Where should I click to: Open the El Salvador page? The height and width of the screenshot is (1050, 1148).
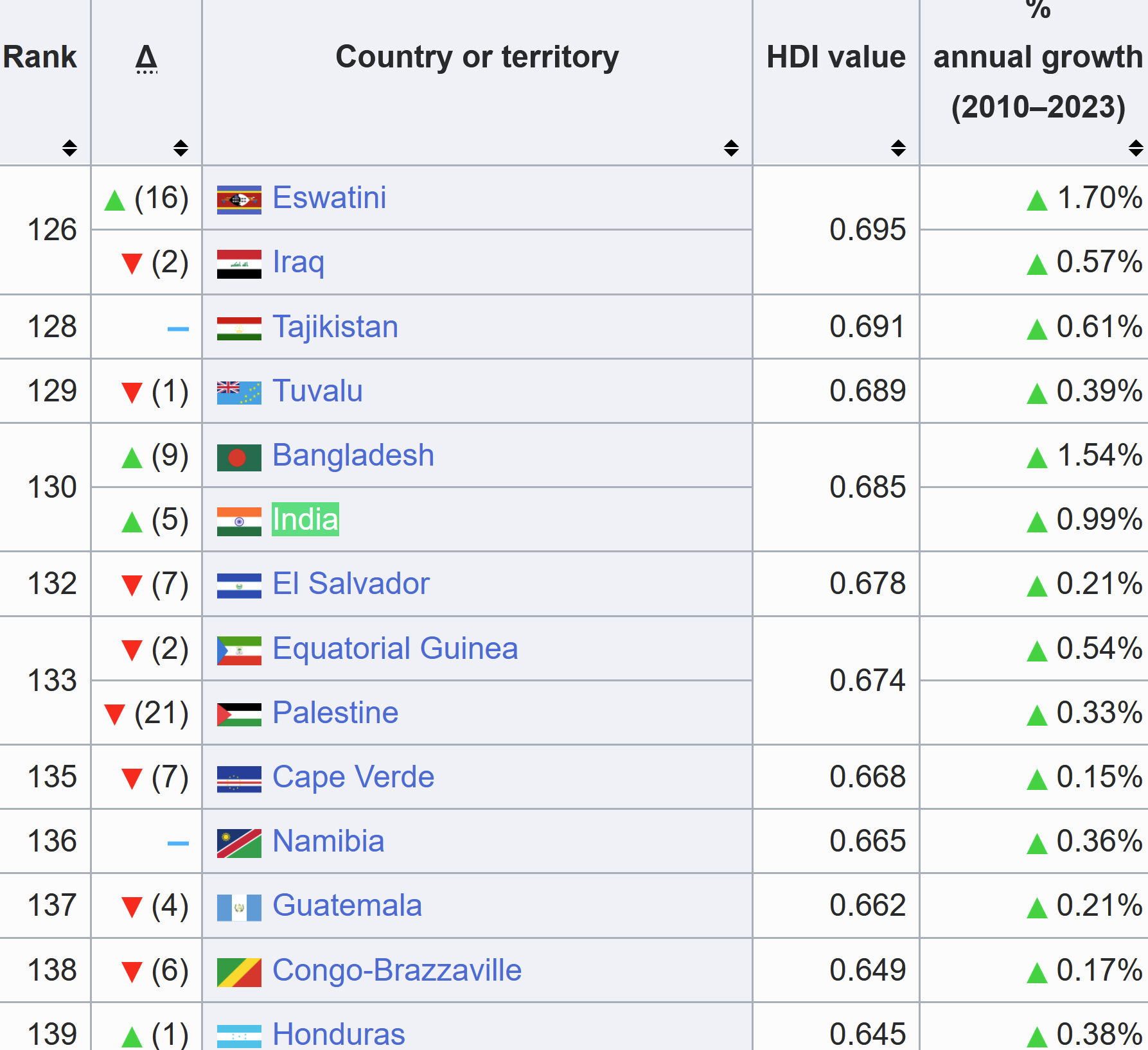point(351,584)
